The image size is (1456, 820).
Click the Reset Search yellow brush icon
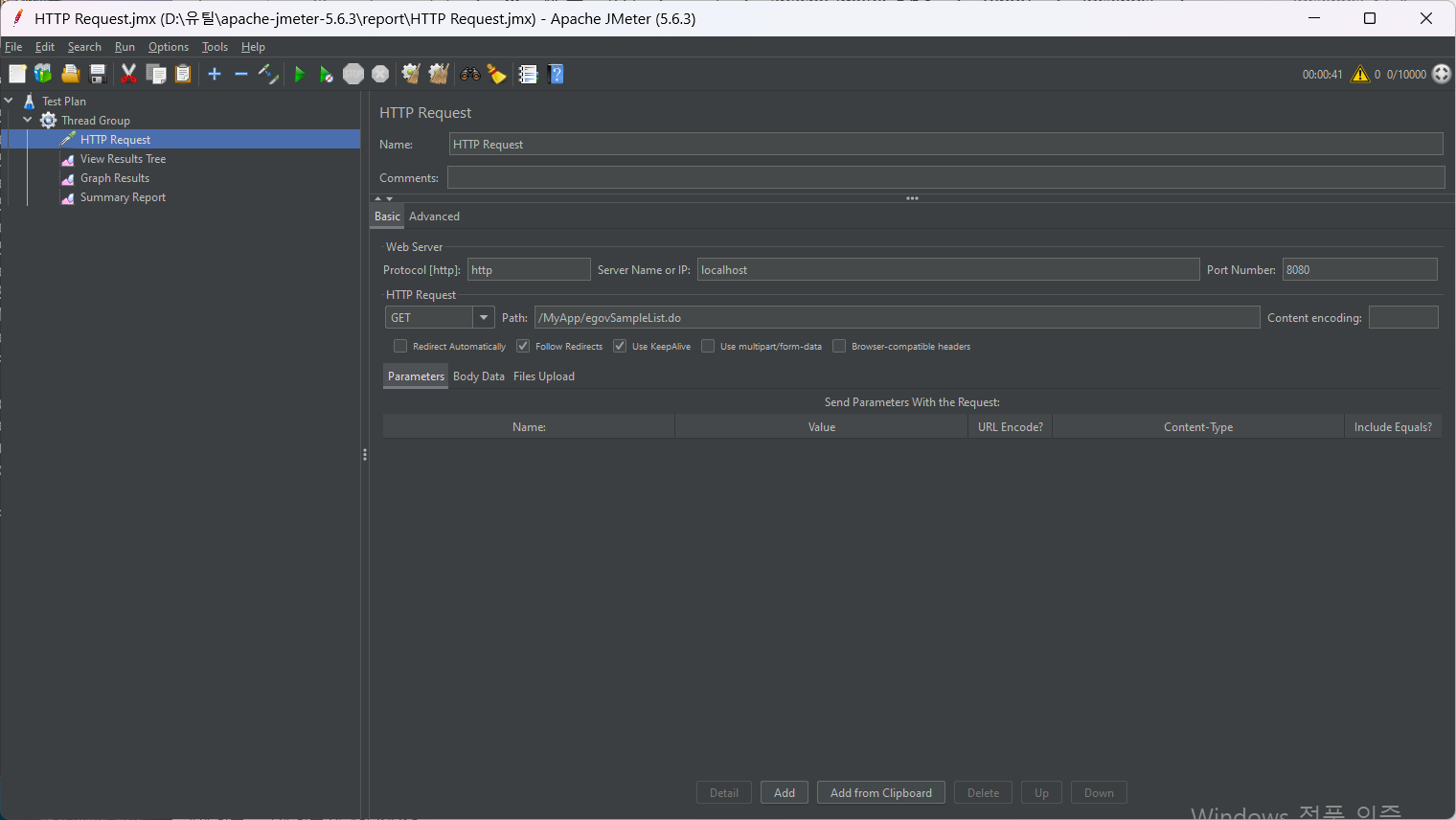pos(497,74)
